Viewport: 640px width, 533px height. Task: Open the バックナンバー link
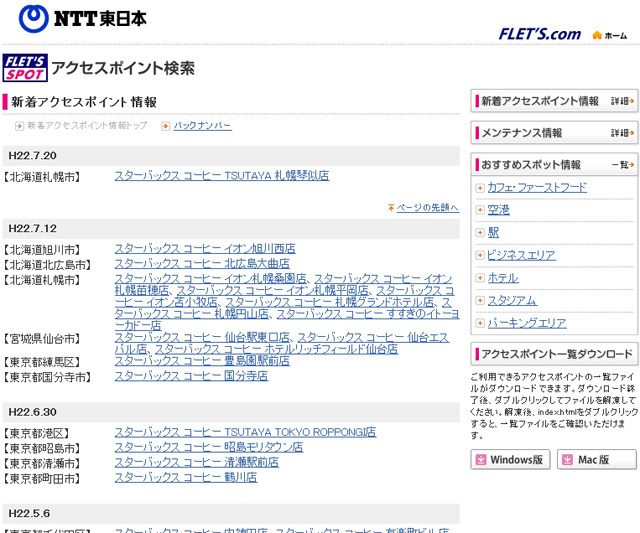point(203,126)
